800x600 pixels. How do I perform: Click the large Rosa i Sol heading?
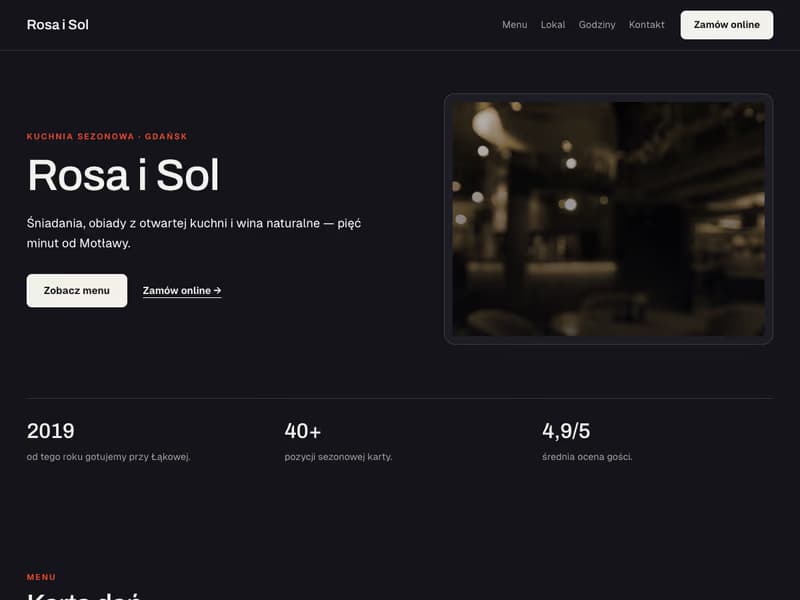[x=123, y=175]
